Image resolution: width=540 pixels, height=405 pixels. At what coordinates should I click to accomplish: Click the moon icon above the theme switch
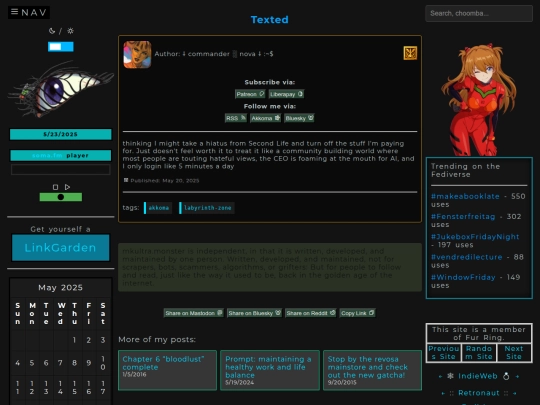(52, 31)
